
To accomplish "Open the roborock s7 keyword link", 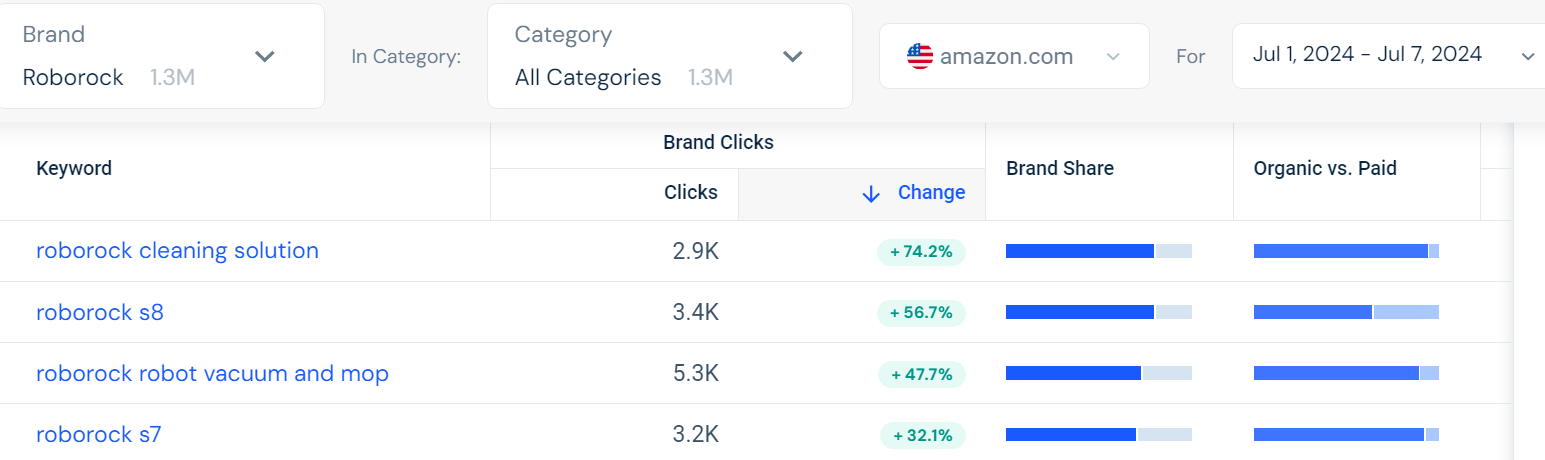I will (99, 435).
